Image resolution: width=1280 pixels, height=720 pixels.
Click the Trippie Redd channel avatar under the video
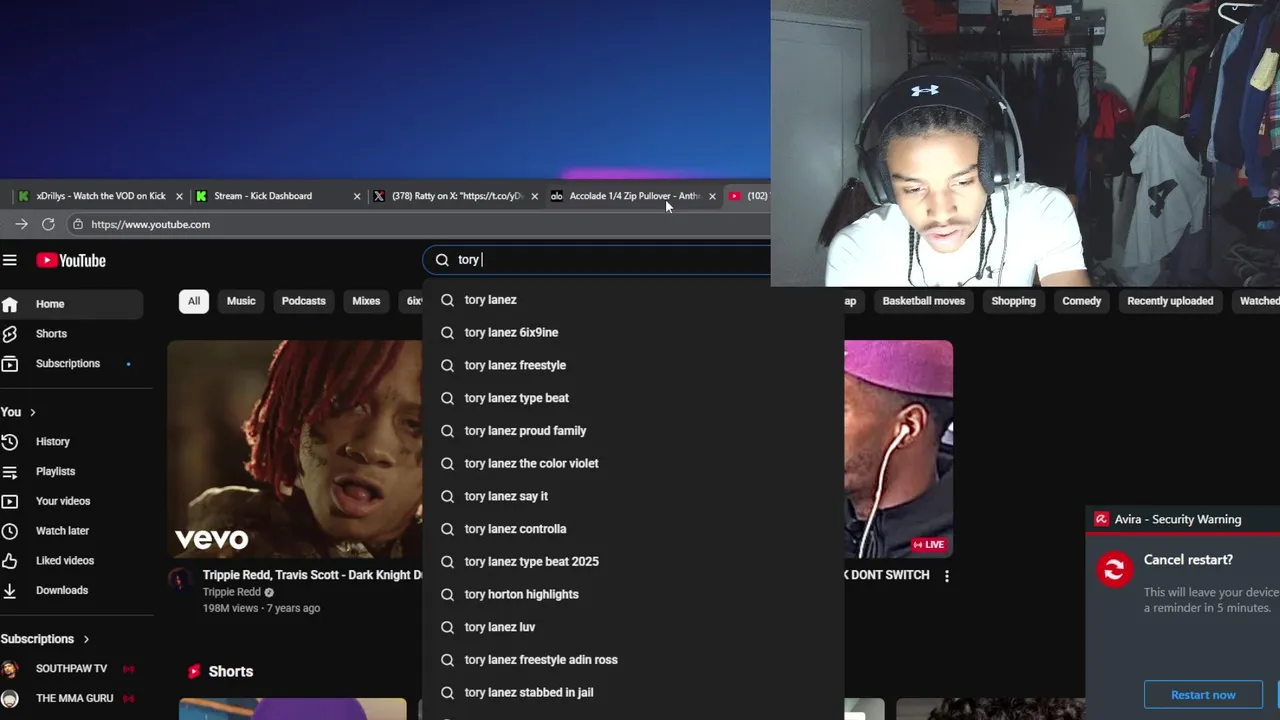click(180, 579)
